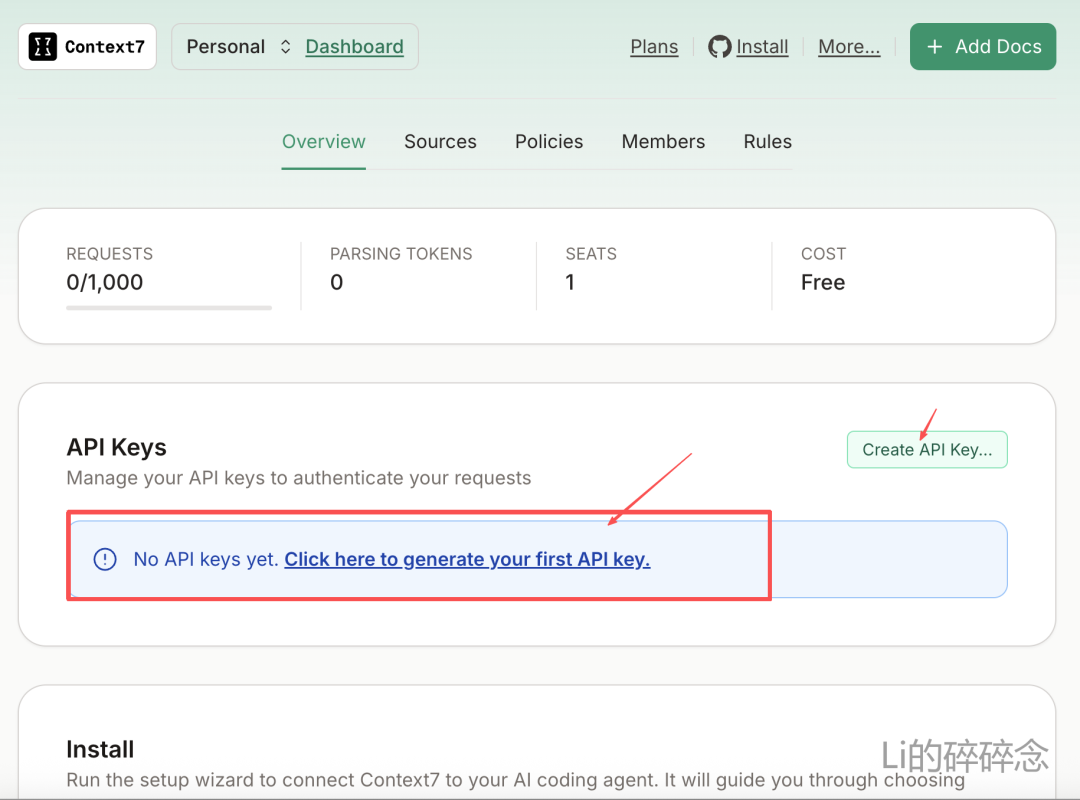
Task: Open the Policies tab
Action: point(549,142)
